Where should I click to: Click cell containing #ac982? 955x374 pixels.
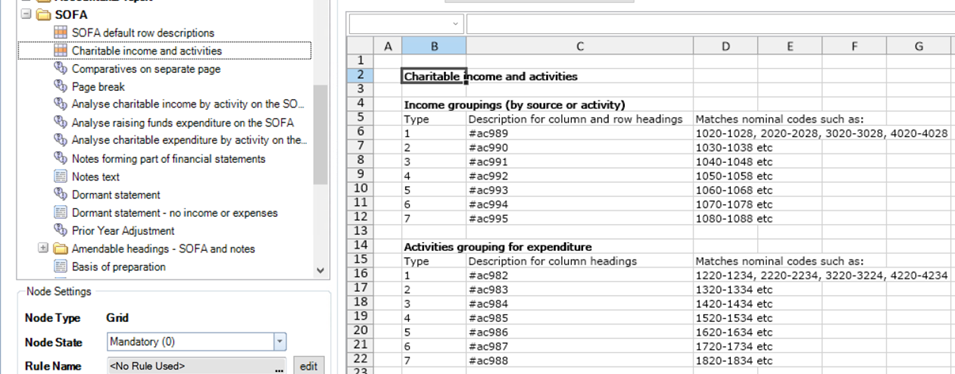click(x=580, y=275)
